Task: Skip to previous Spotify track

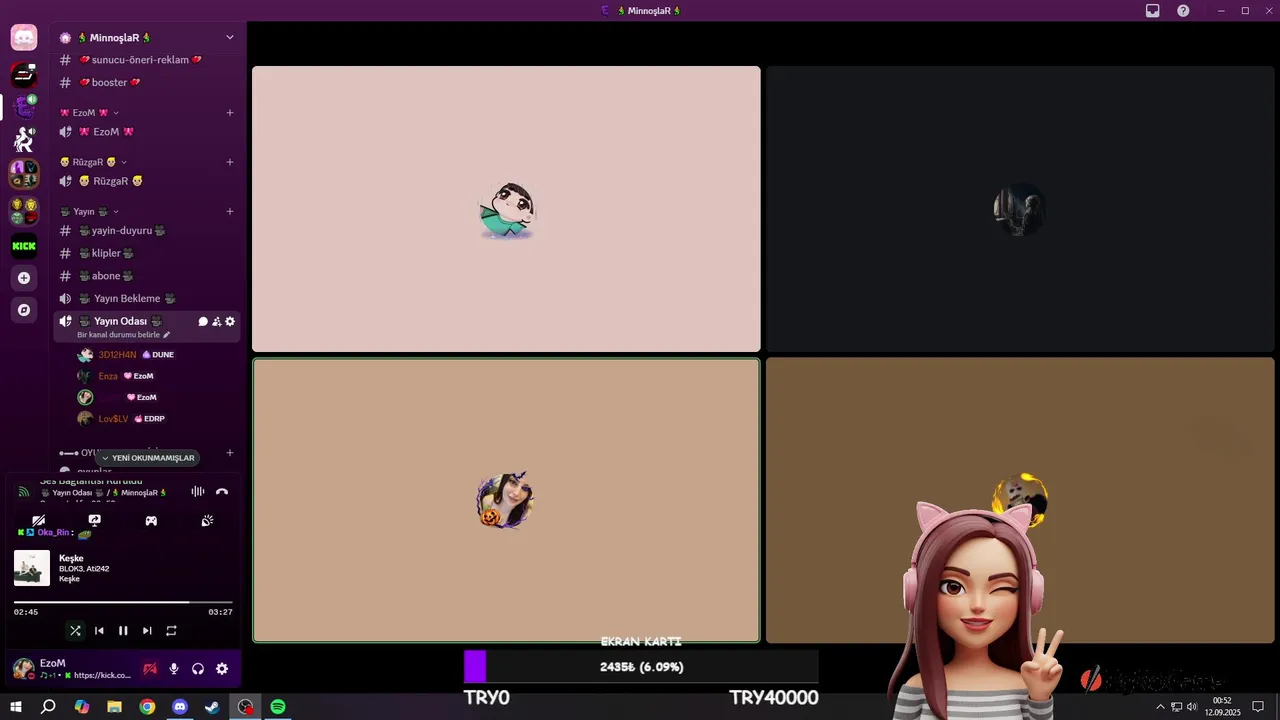Action: pyautogui.click(x=99, y=630)
